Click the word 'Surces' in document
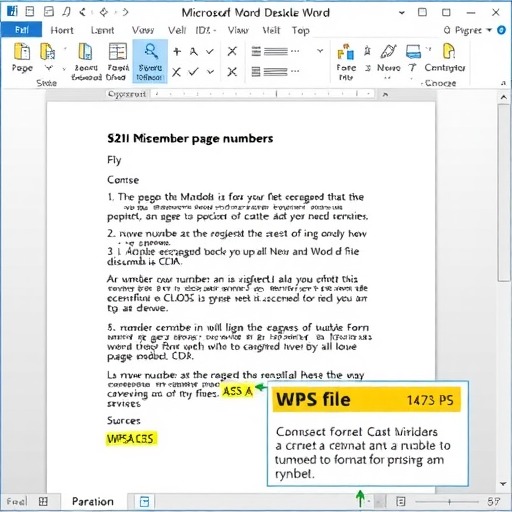Viewport: 512px width, 512px height. click(x=124, y=421)
